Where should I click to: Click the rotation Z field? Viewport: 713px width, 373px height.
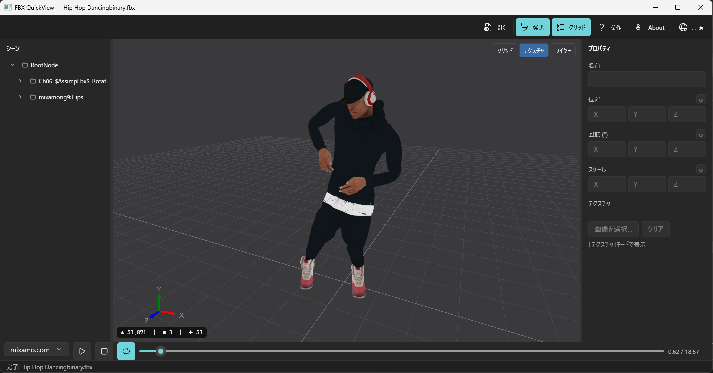point(687,149)
